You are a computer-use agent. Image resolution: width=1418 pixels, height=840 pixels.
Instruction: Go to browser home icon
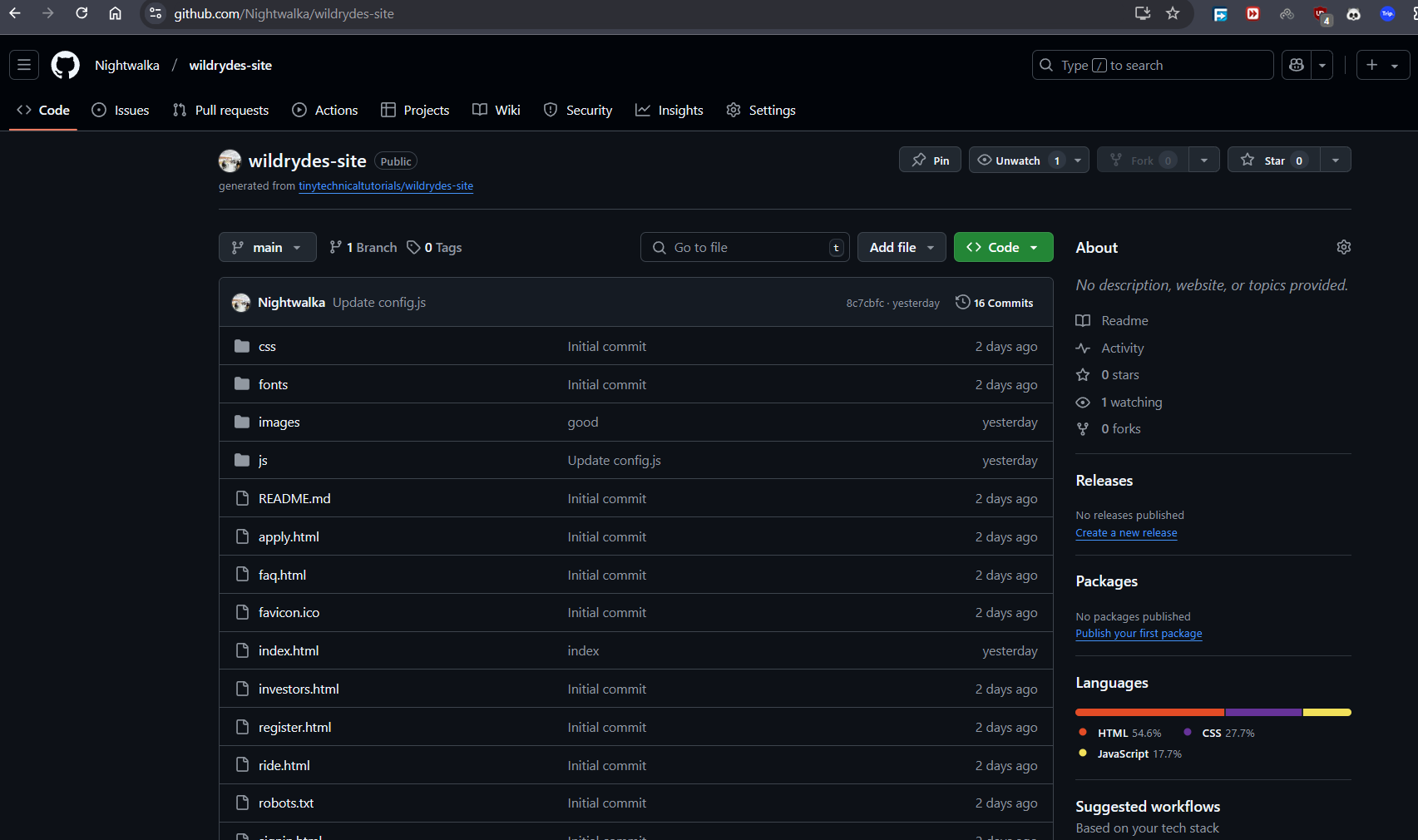tap(115, 13)
